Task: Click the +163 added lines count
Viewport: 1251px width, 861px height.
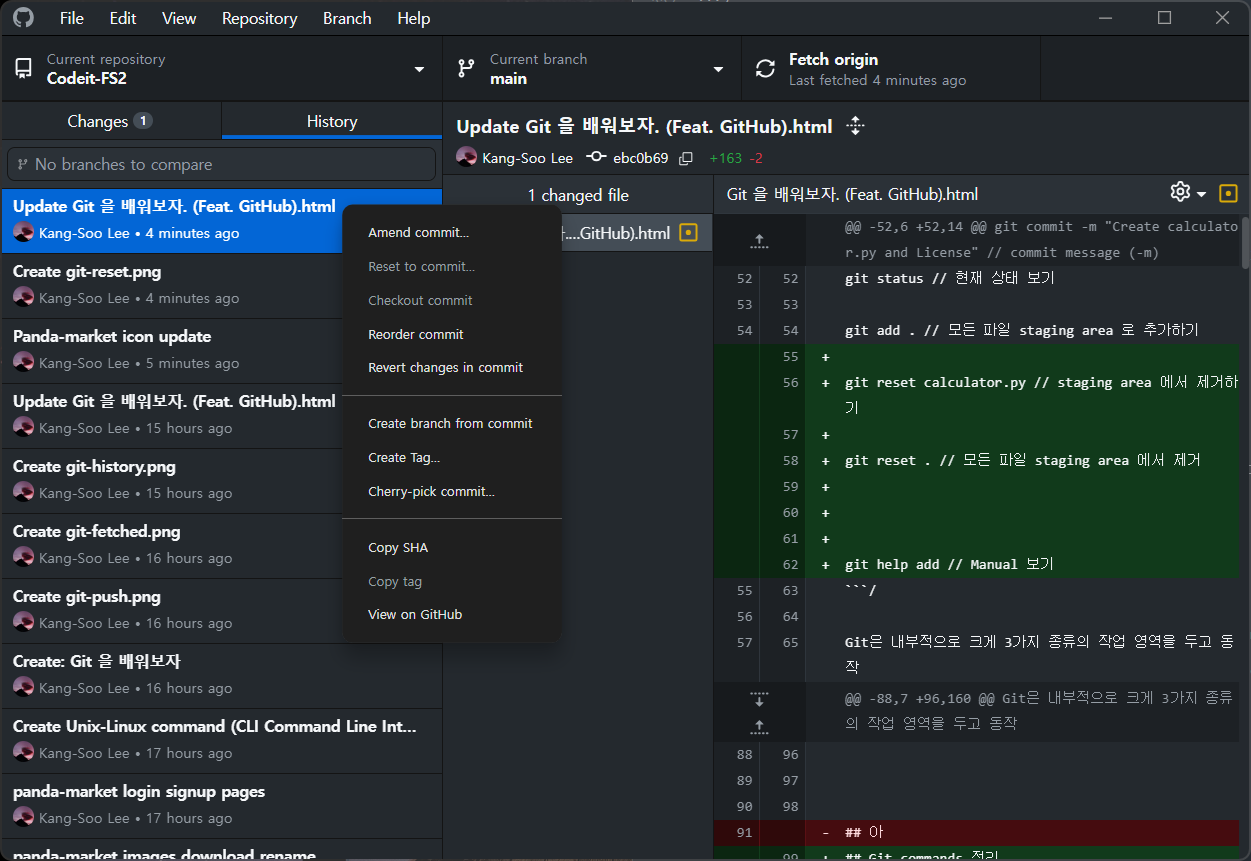Action: [725, 158]
